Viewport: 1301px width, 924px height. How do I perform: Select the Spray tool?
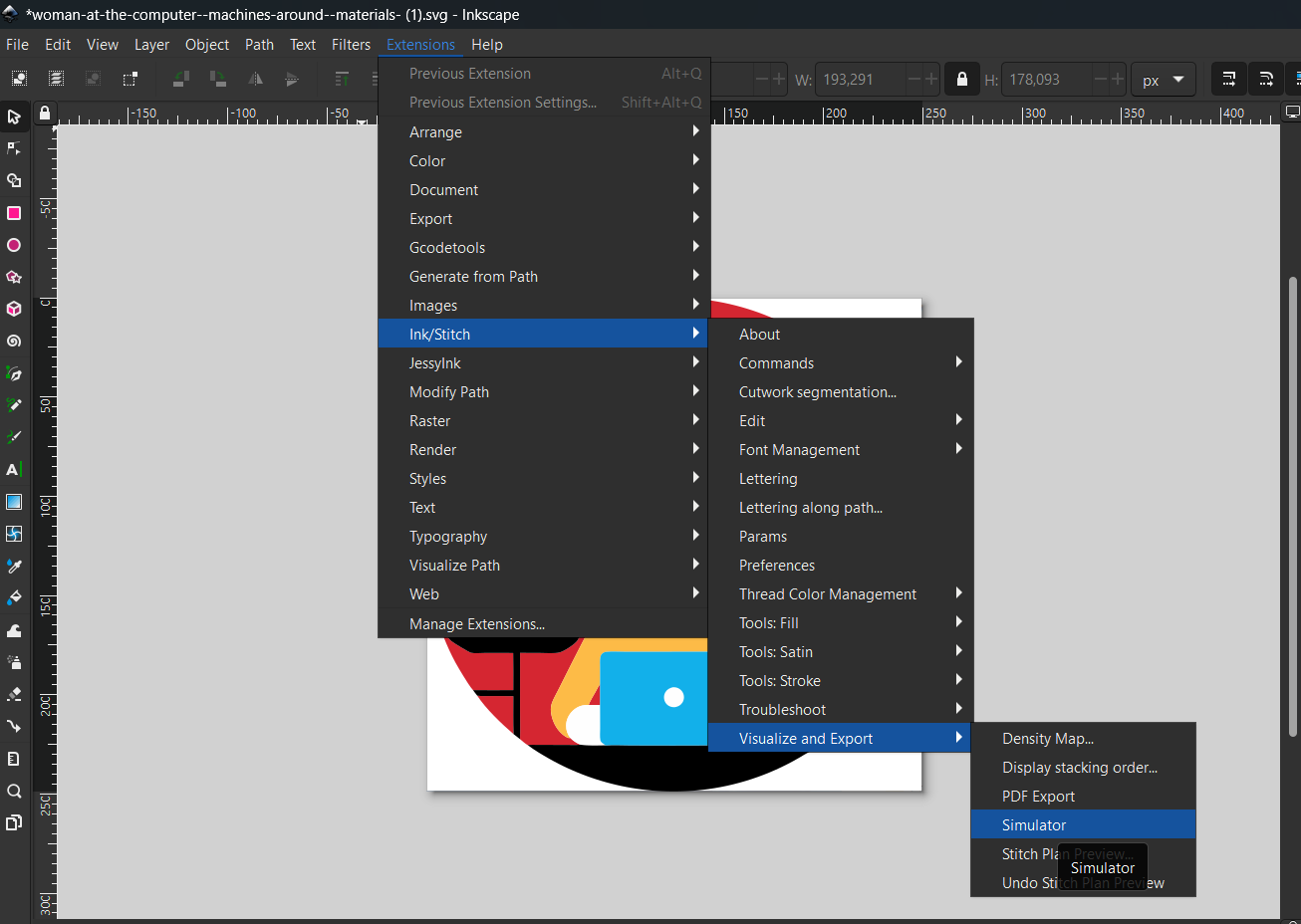click(14, 662)
